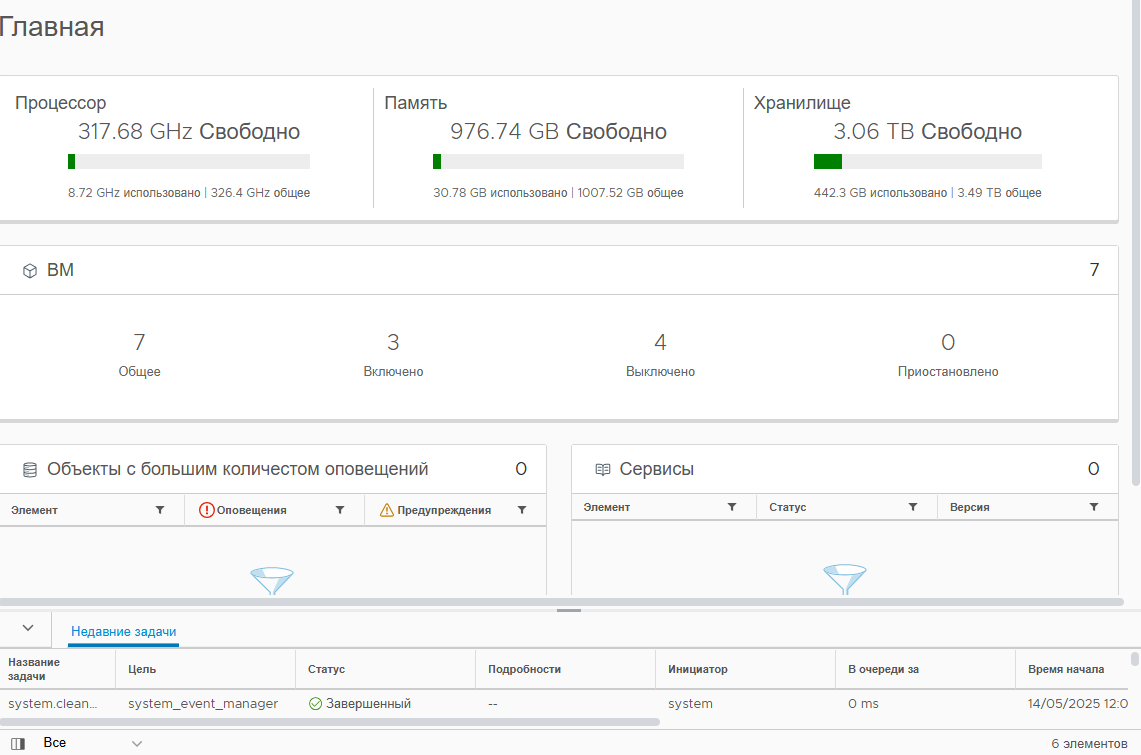1141x755 pixels.
Task: Click the Главная page heading
Action: click(x=52, y=27)
